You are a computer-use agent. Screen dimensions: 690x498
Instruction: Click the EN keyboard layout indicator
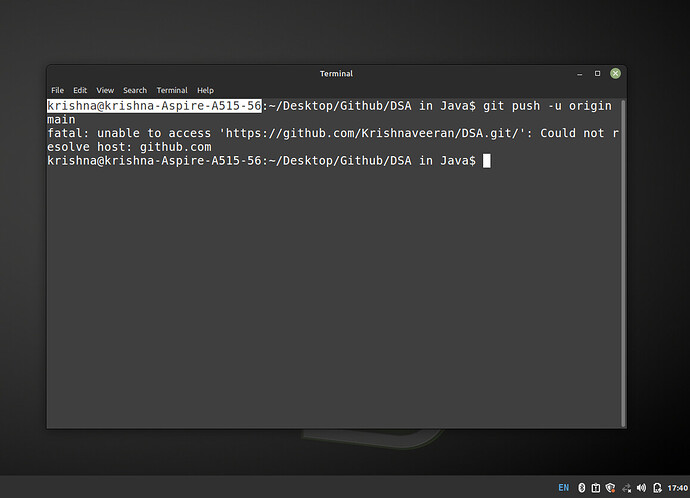564,487
